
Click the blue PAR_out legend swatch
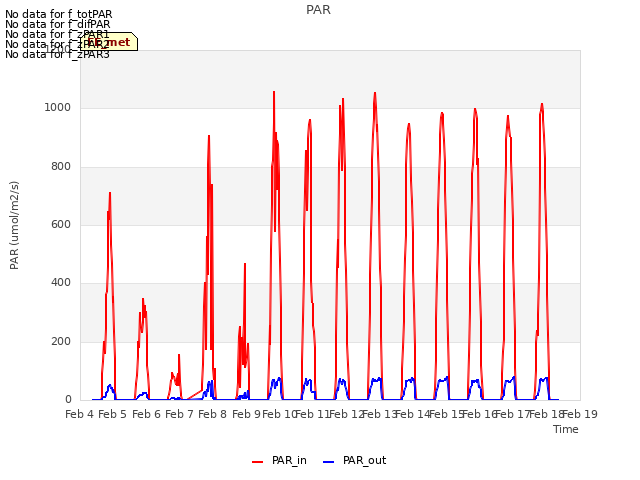329,462
